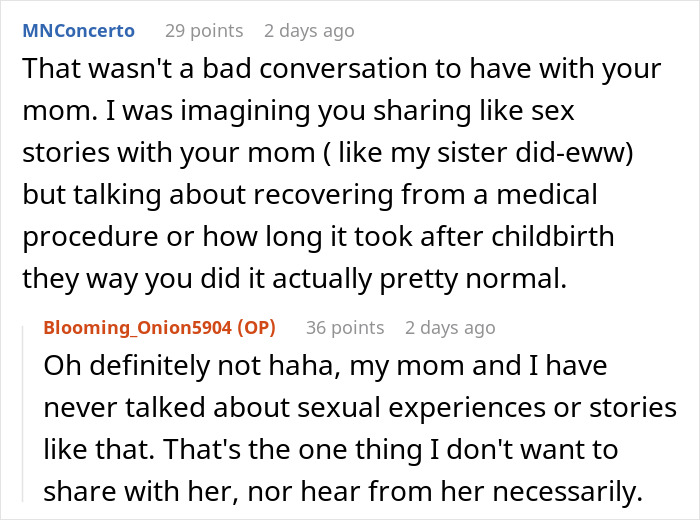Click the phrase "like my sister did-eww"

point(481,153)
